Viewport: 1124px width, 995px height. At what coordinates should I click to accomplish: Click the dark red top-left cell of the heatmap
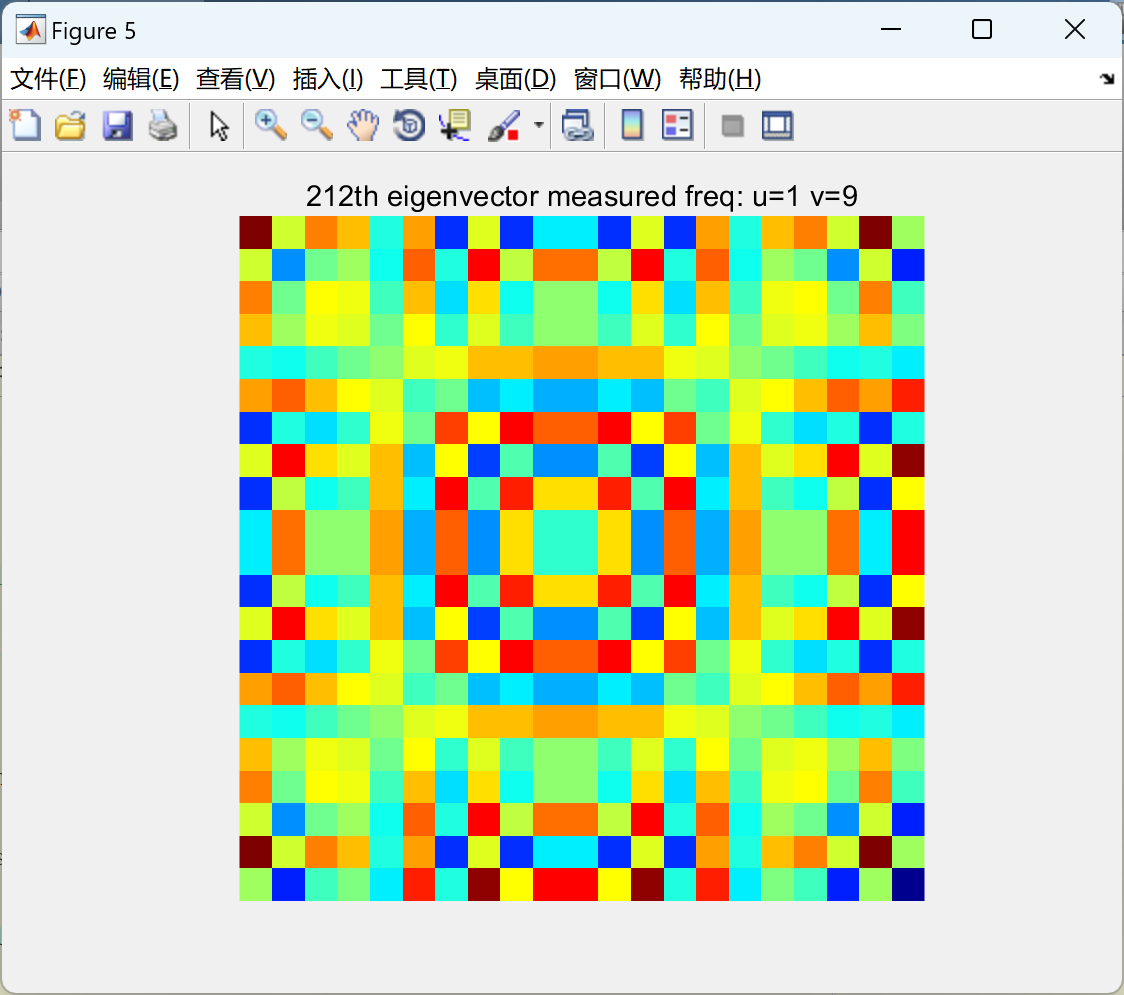tap(255, 232)
